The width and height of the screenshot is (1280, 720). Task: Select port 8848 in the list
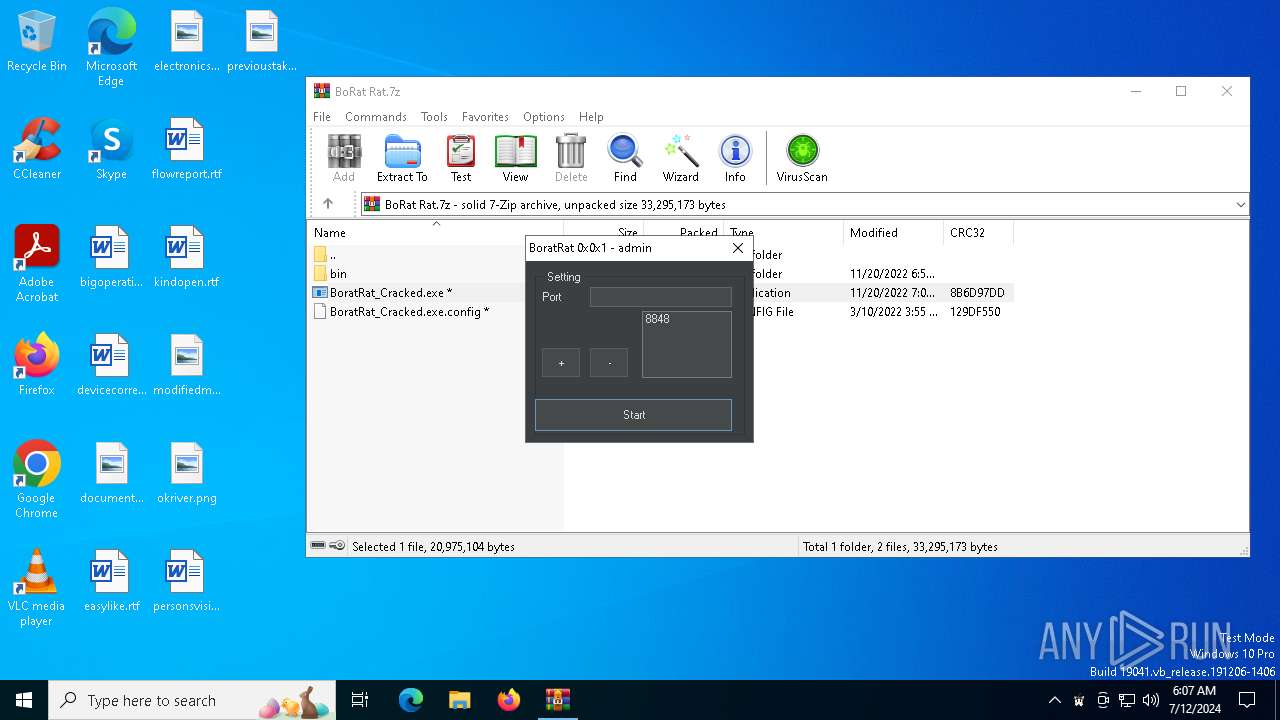click(x=658, y=319)
